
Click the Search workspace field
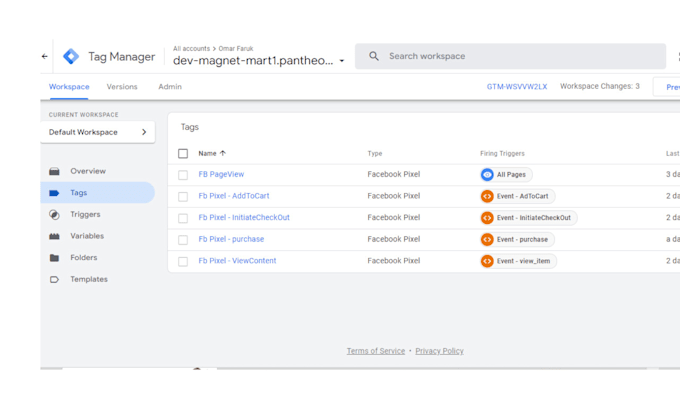click(510, 56)
